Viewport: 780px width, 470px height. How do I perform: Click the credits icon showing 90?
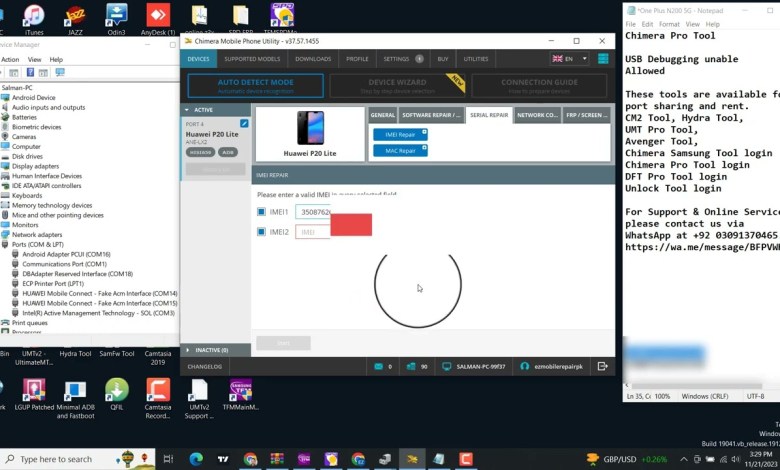click(411, 367)
